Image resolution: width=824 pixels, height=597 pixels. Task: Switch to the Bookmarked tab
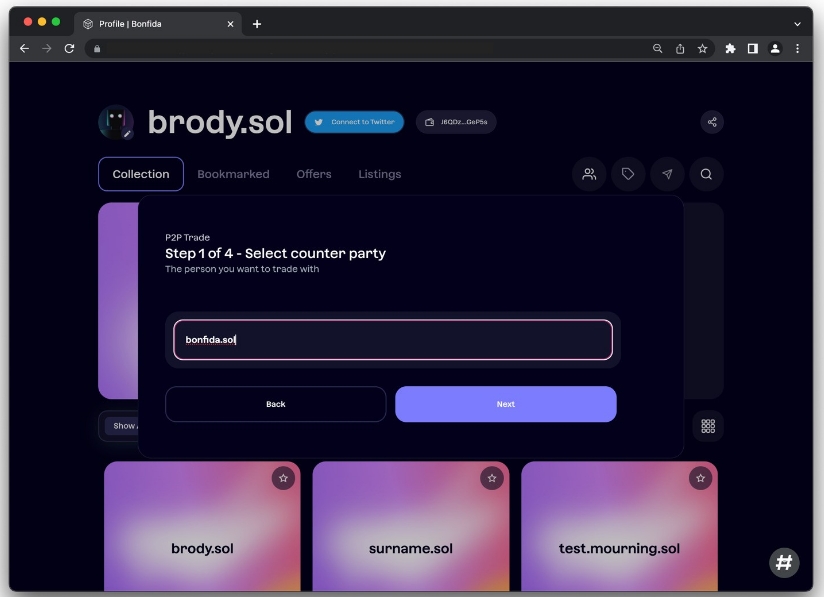233,174
